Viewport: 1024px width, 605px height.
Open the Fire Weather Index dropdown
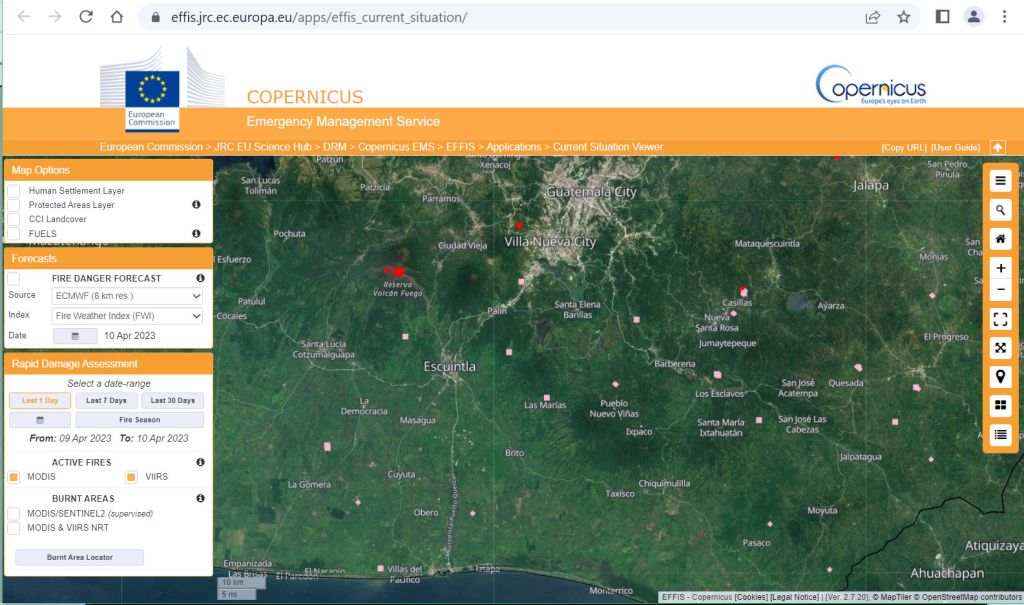coord(127,316)
